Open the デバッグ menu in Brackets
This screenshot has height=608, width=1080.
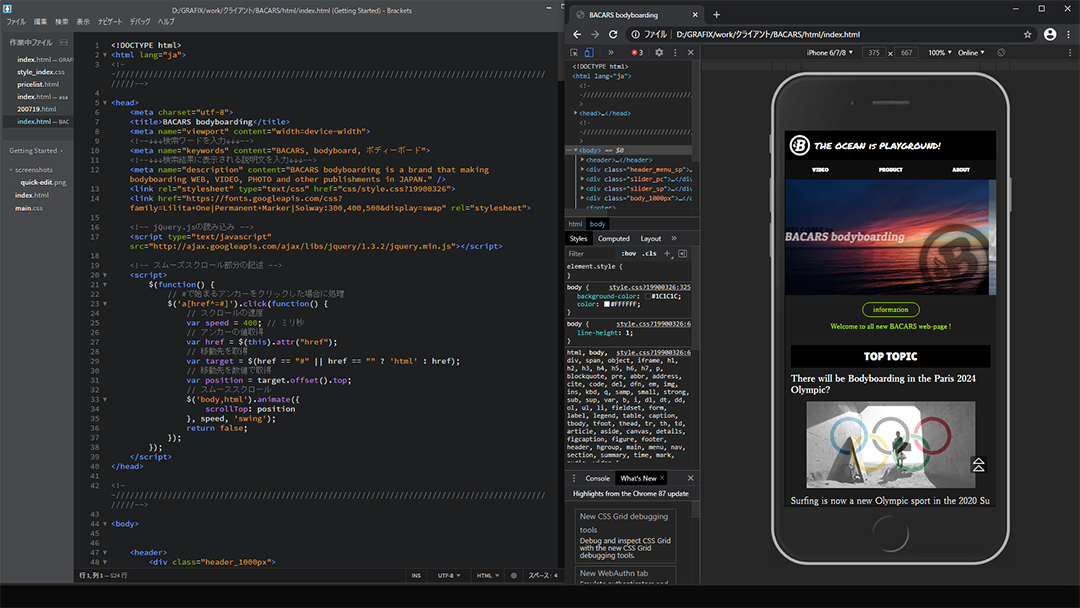(x=140, y=21)
